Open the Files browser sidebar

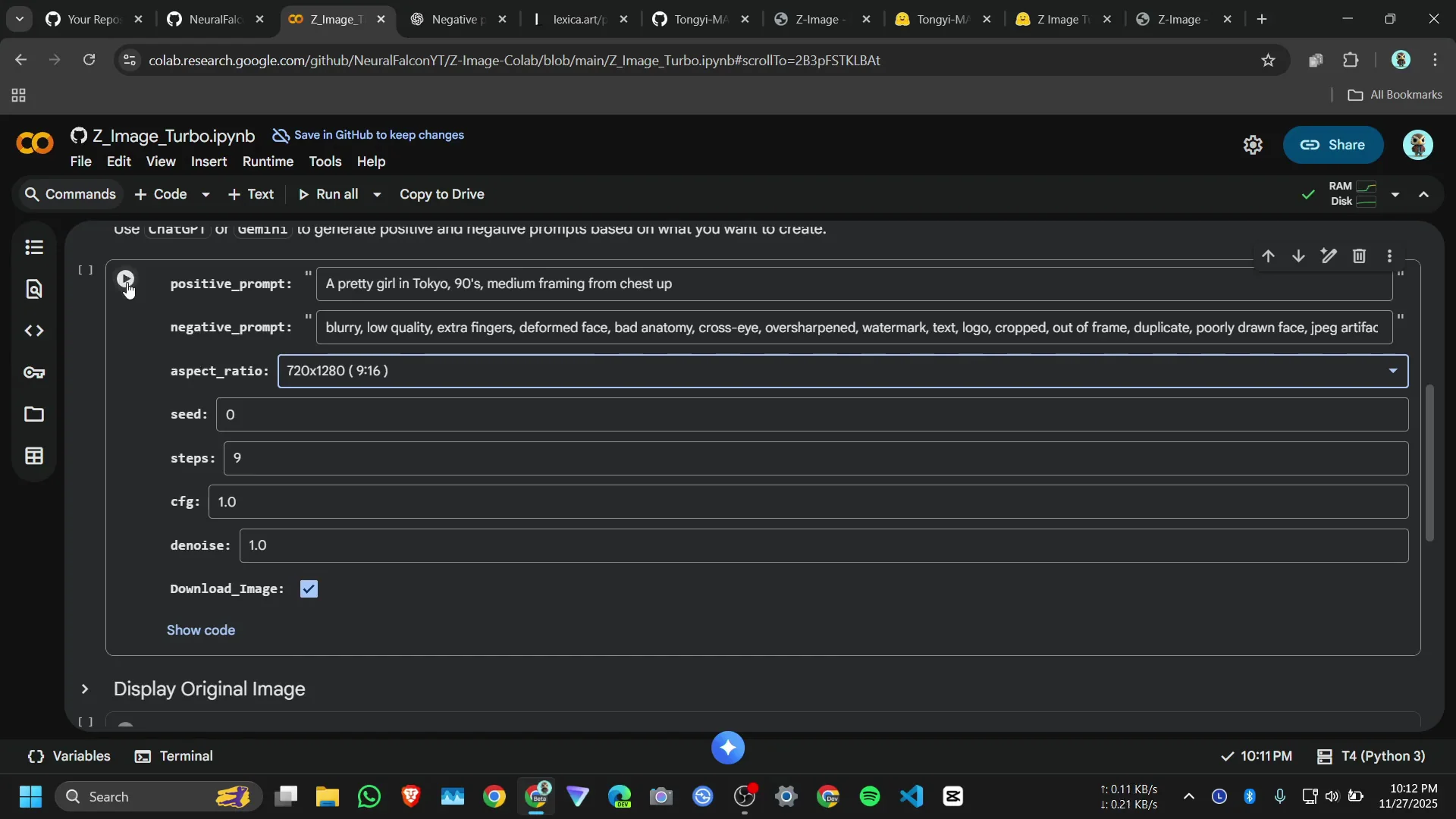(x=33, y=414)
